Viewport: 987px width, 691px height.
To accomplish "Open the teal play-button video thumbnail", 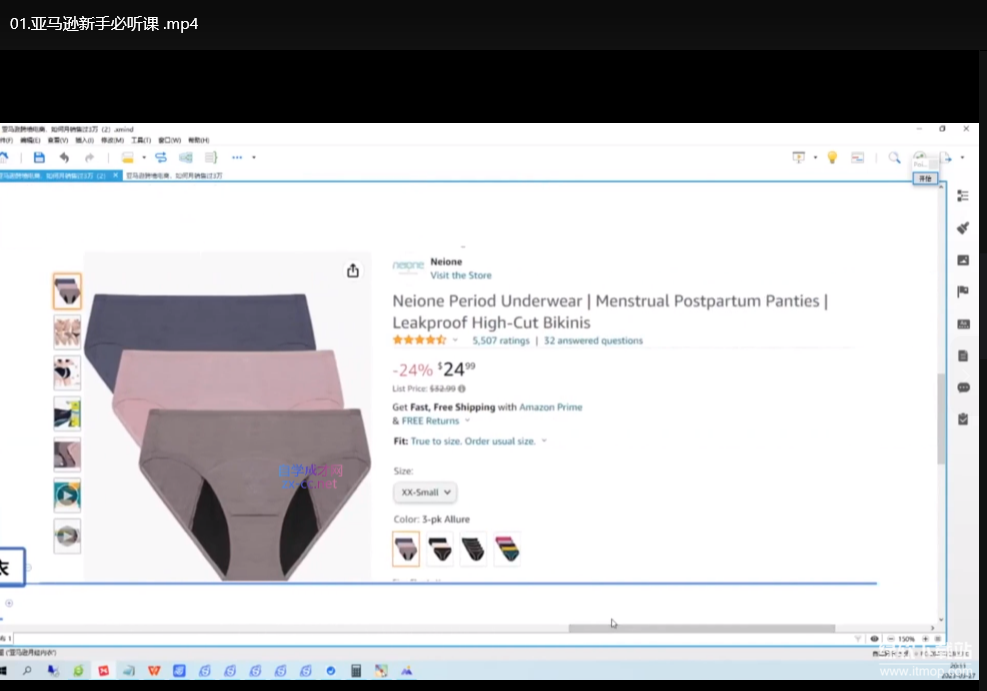I will click(67, 496).
